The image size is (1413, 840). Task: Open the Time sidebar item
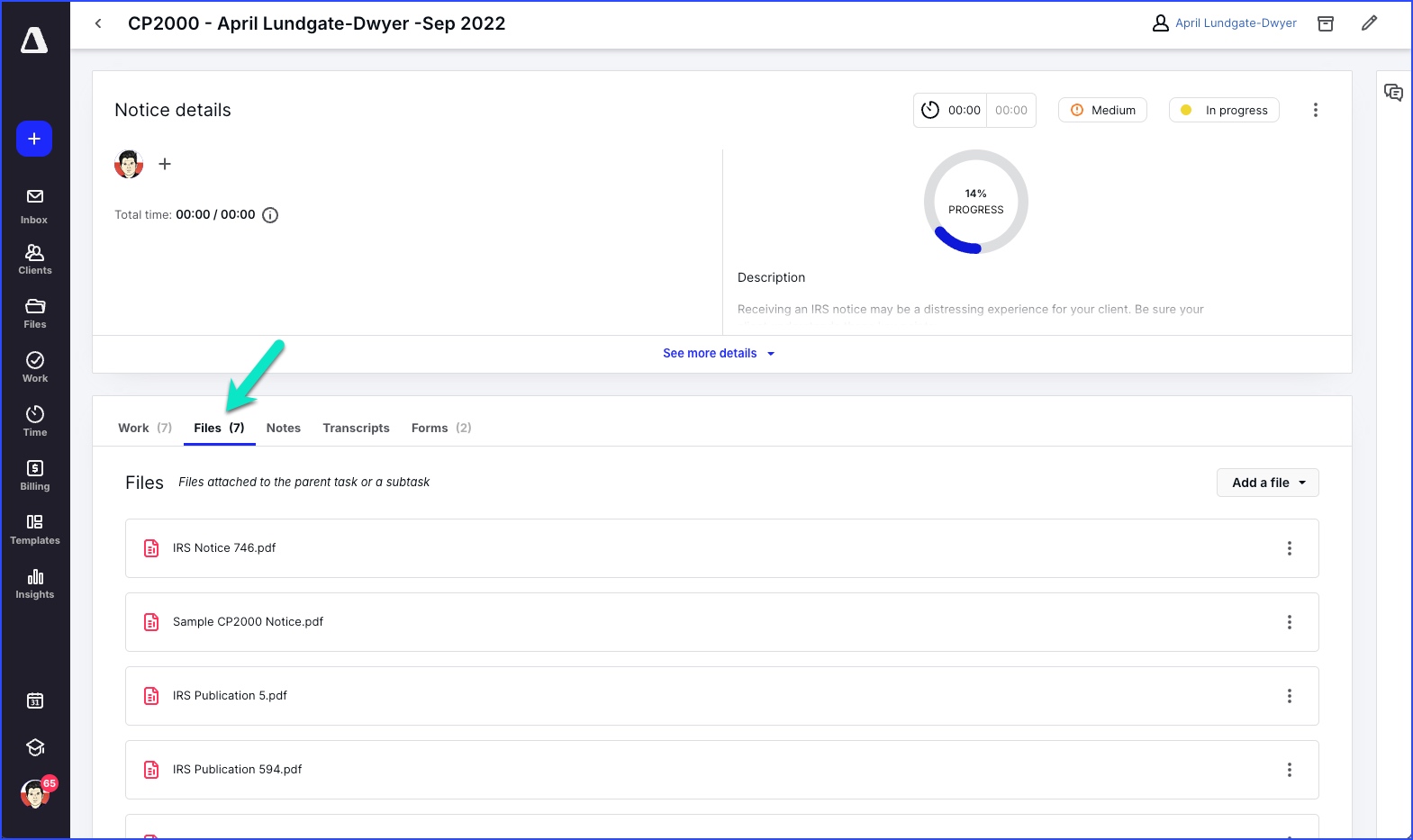34,421
